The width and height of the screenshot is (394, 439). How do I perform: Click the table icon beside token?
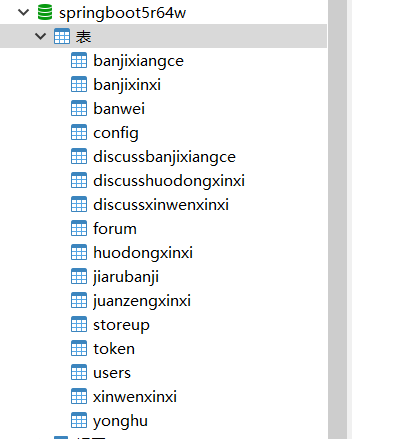79,348
